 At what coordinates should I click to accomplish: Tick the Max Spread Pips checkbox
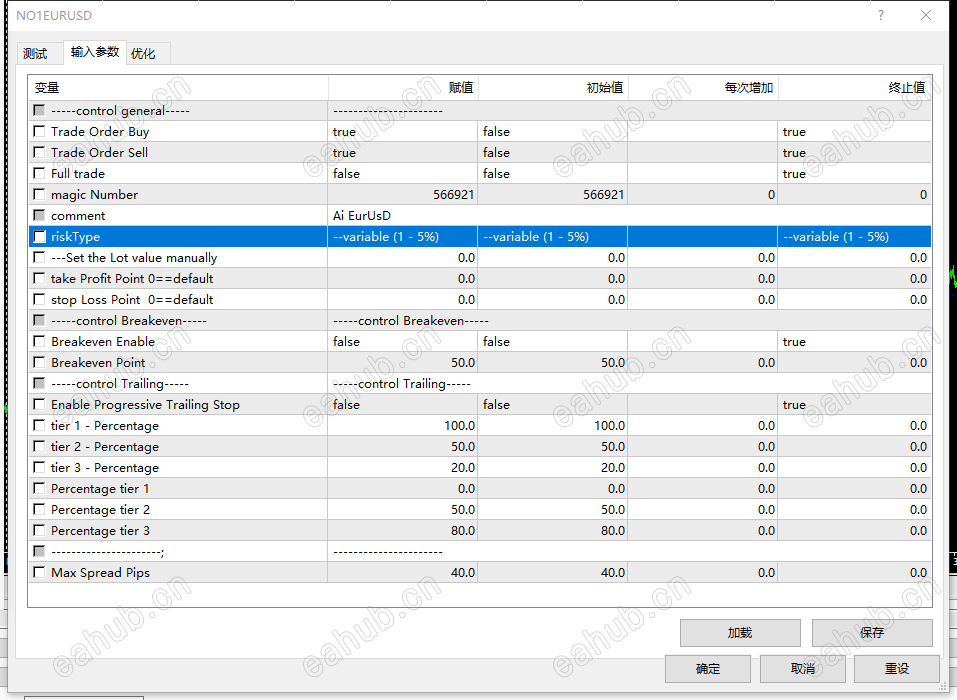click(39, 572)
